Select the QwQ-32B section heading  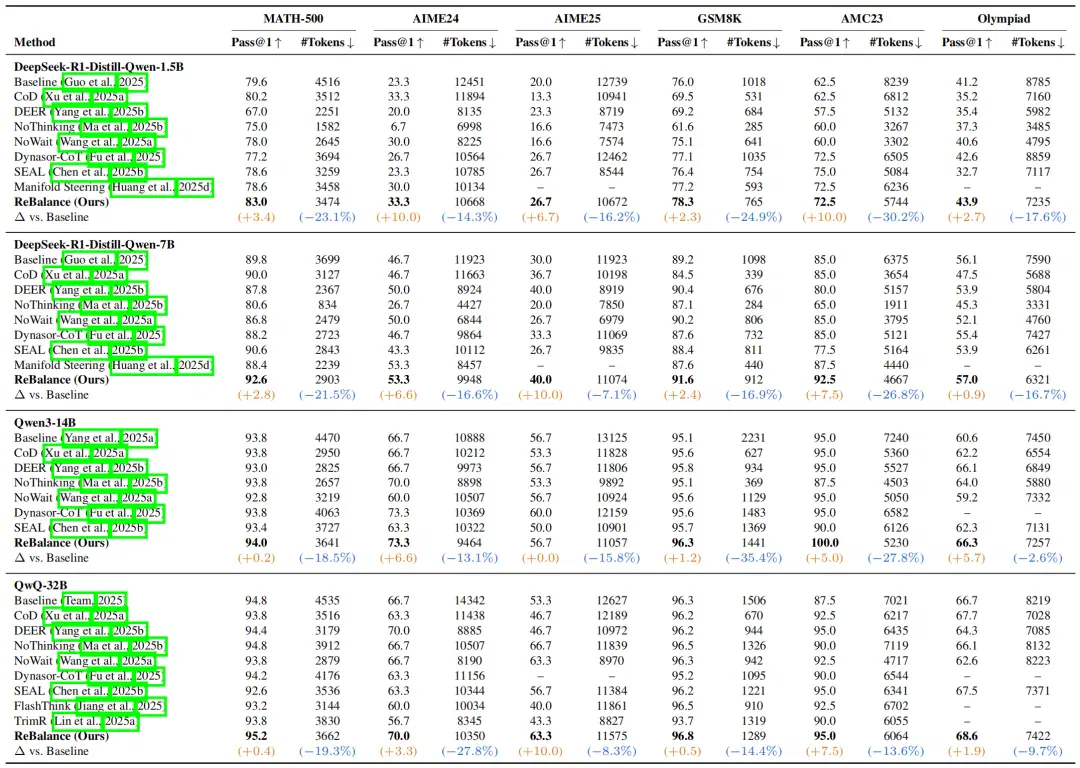[x=41, y=585]
